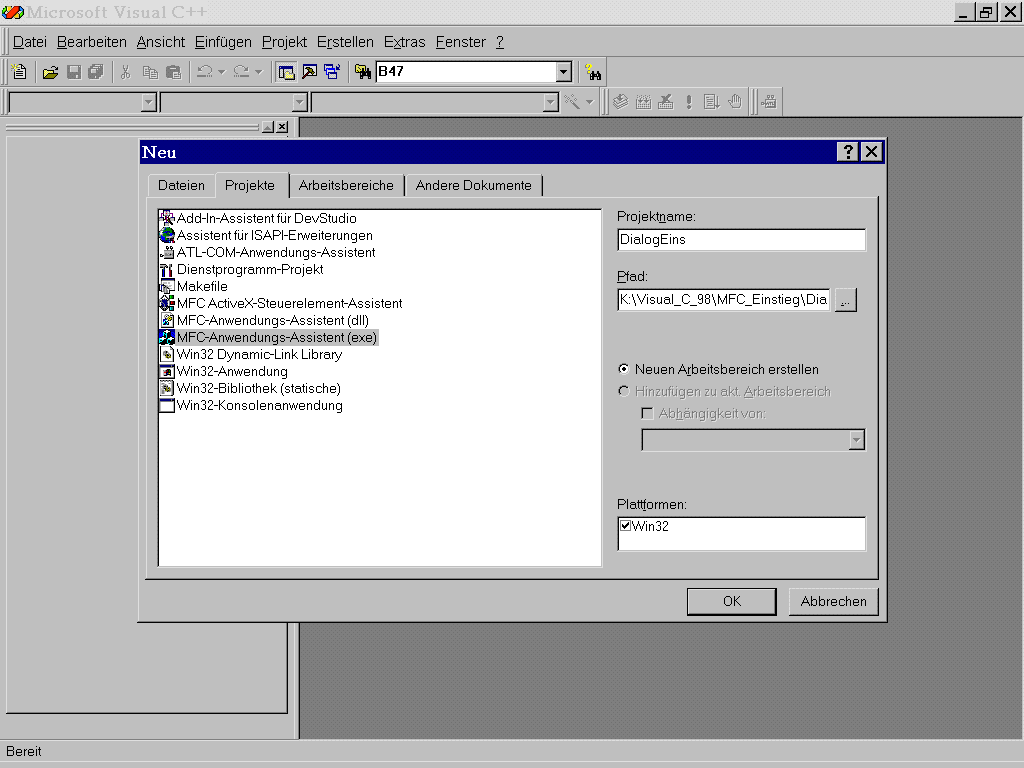Click the Go debug icon
Image resolution: width=1024 pixels, height=768 pixels.
pos(711,102)
